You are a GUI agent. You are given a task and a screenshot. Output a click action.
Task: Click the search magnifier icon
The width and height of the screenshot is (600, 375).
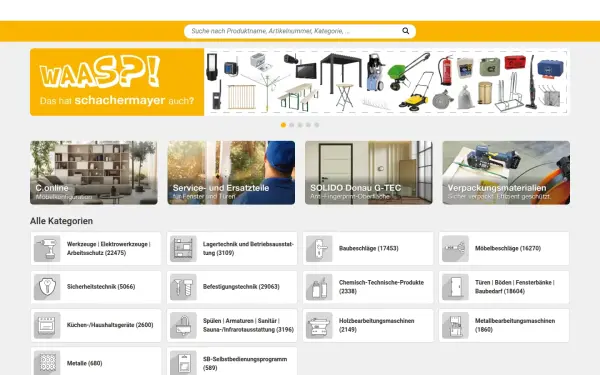pos(405,31)
